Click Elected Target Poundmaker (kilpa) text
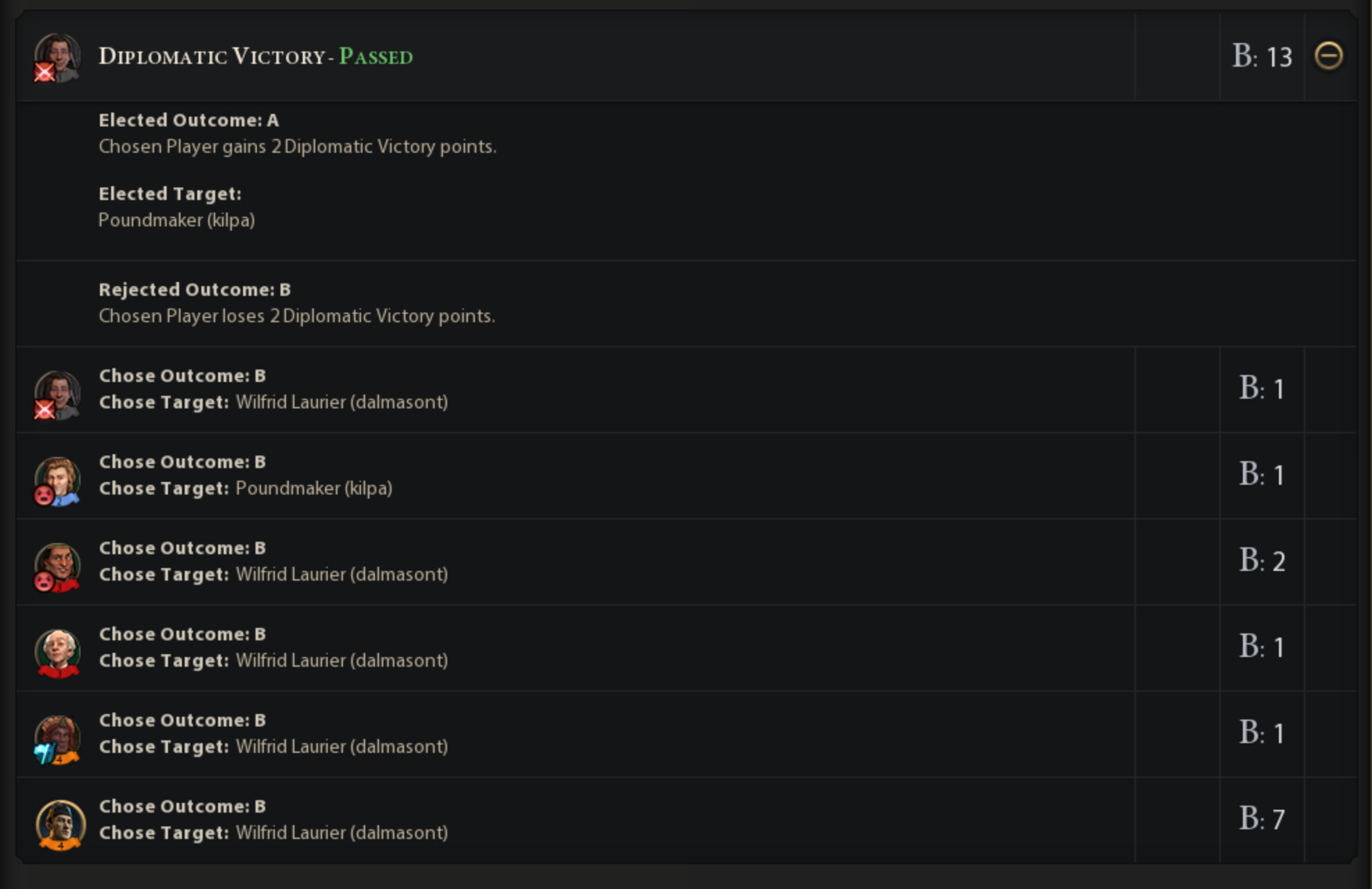 click(x=176, y=220)
